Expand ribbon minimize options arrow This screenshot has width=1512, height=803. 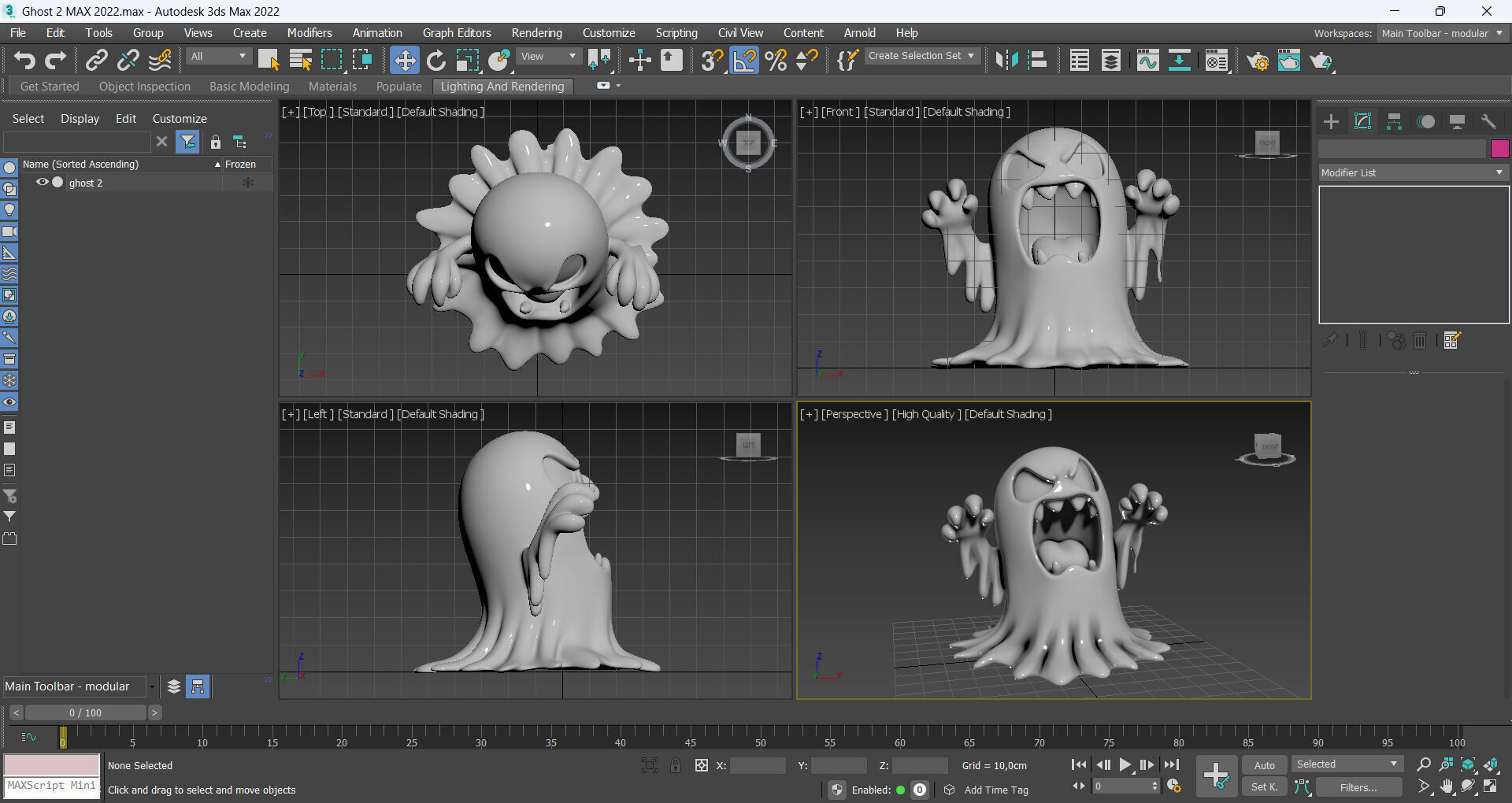618,85
